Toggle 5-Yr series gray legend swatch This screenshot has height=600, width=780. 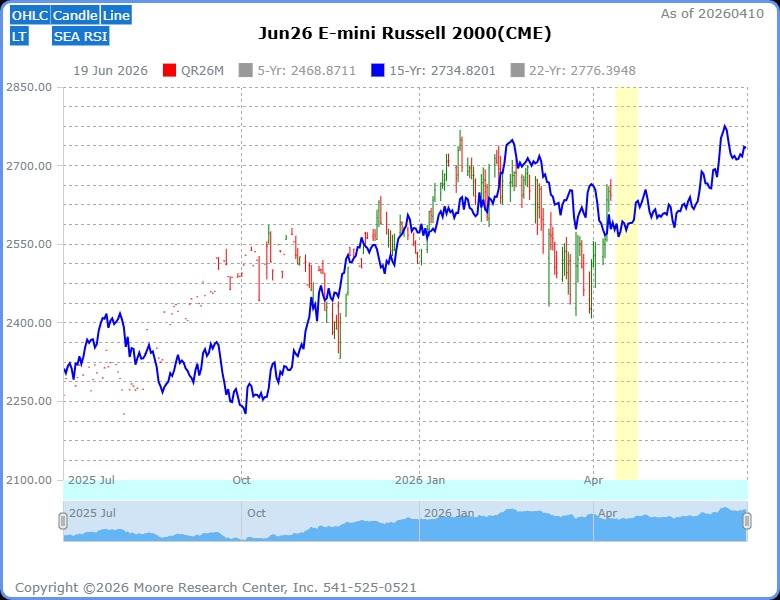click(x=246, y=70)
